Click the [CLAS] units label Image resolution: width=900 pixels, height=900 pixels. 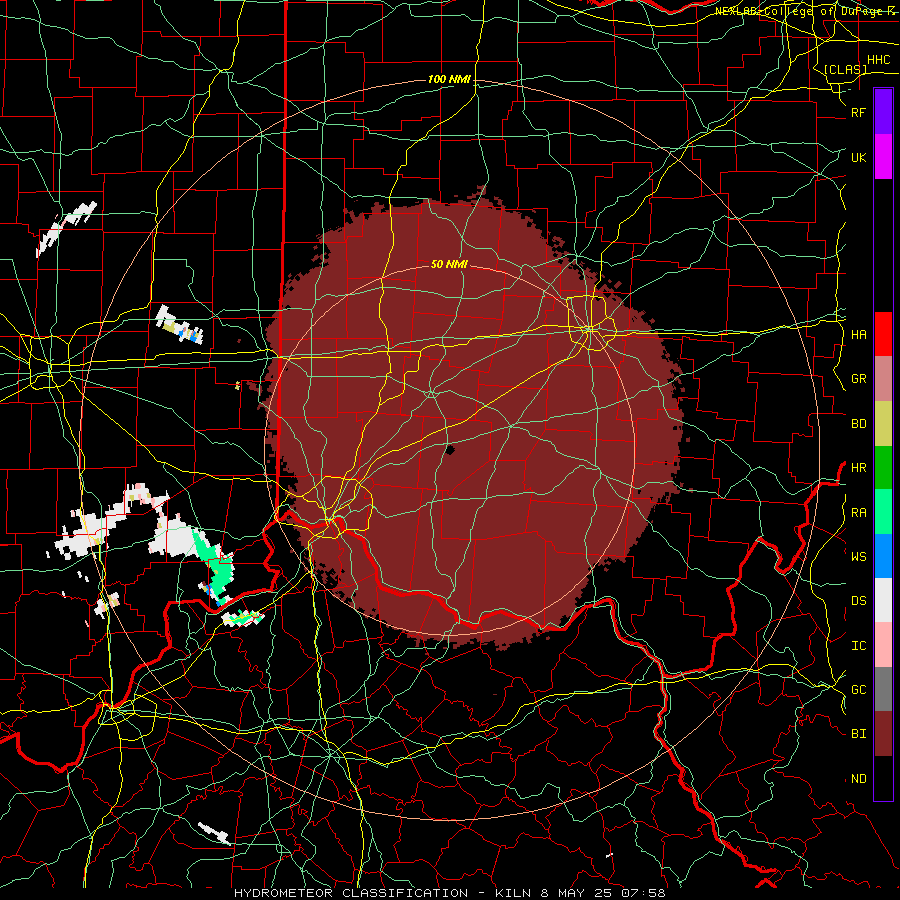click(845, 69)
